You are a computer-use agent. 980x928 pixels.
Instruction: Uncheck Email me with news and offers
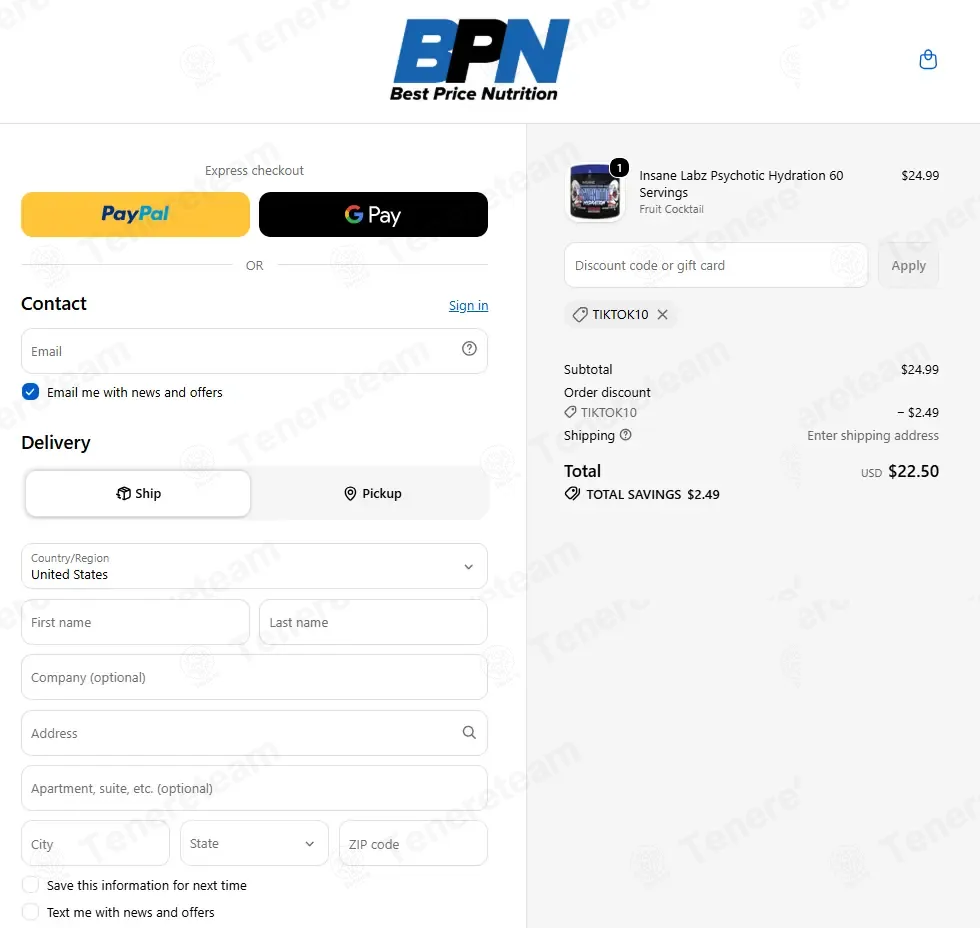(x=31, y=392)
